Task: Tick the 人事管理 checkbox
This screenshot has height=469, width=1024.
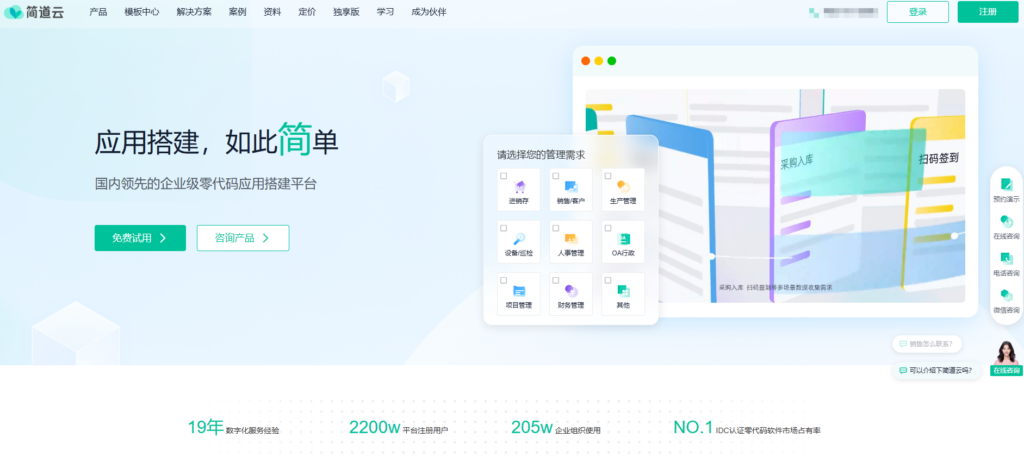Action: pos(556,228)
